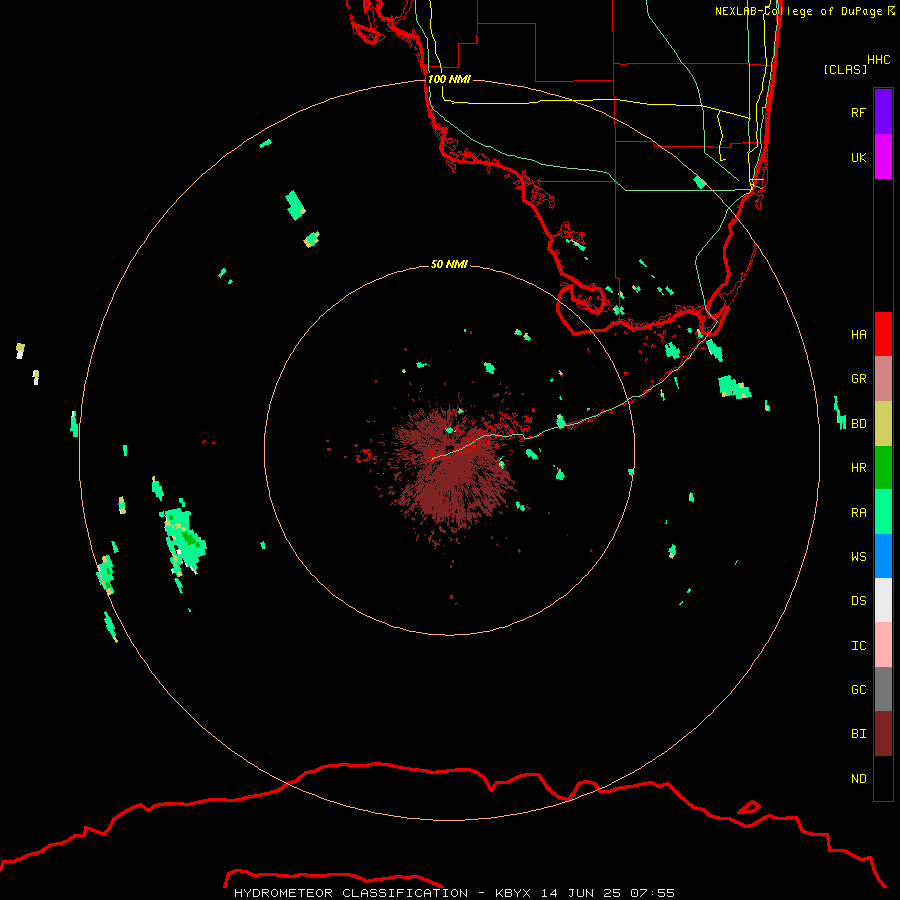Click the 100 NMI range ring label
The image size is (900, 900).
449,79
